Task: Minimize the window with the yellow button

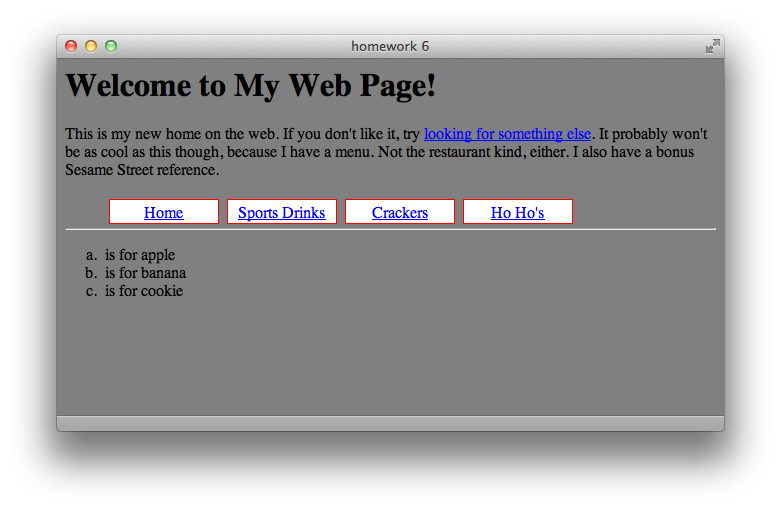Action: 91,46
